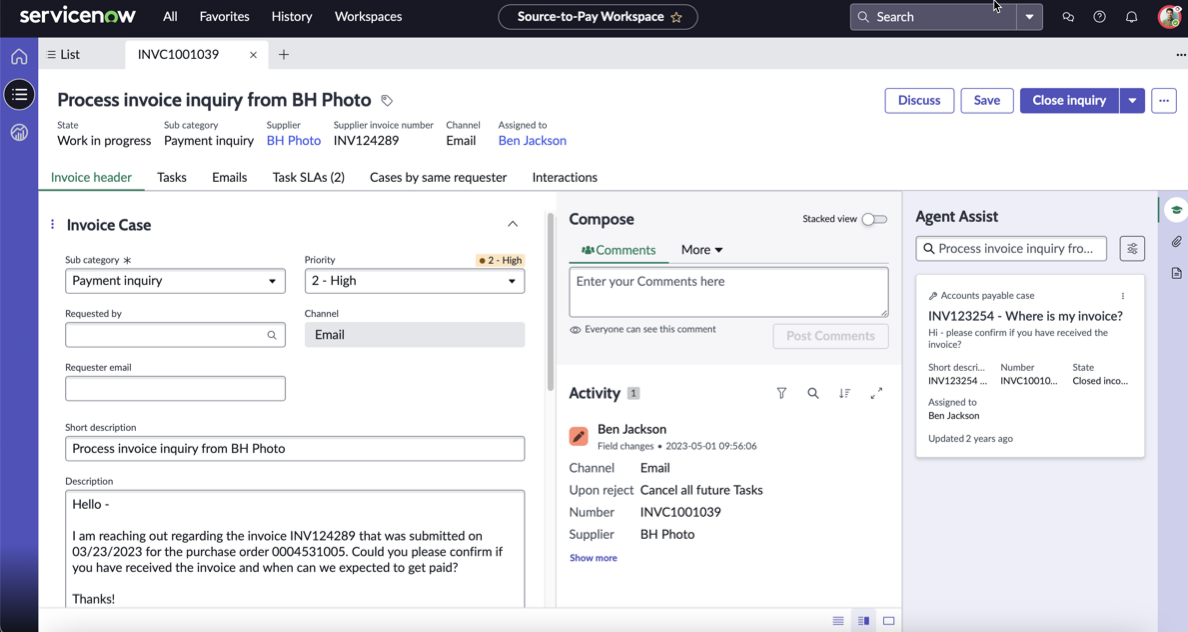Select the split panel layout icon
1188x632 pixels.
[x=863, y=621]
